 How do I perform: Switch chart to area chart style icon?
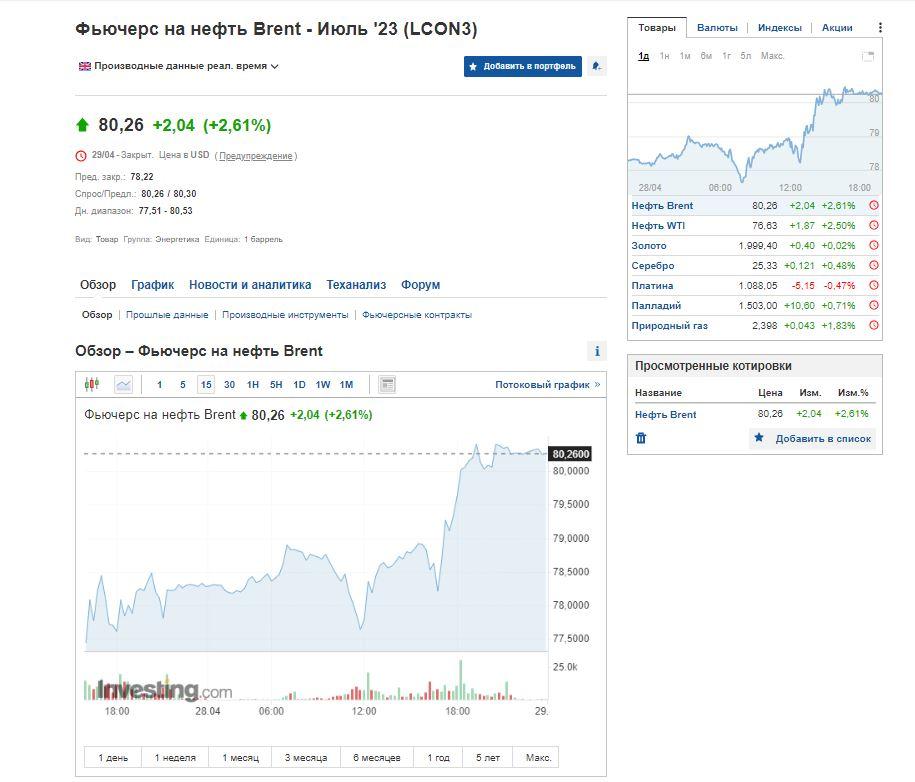122,383
